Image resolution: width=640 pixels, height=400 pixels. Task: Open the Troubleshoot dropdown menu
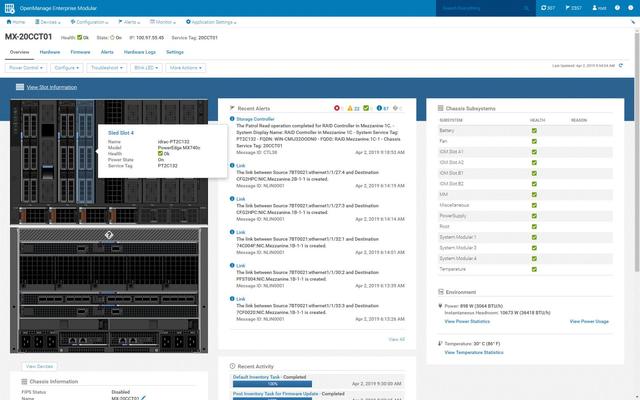point(106,68)
